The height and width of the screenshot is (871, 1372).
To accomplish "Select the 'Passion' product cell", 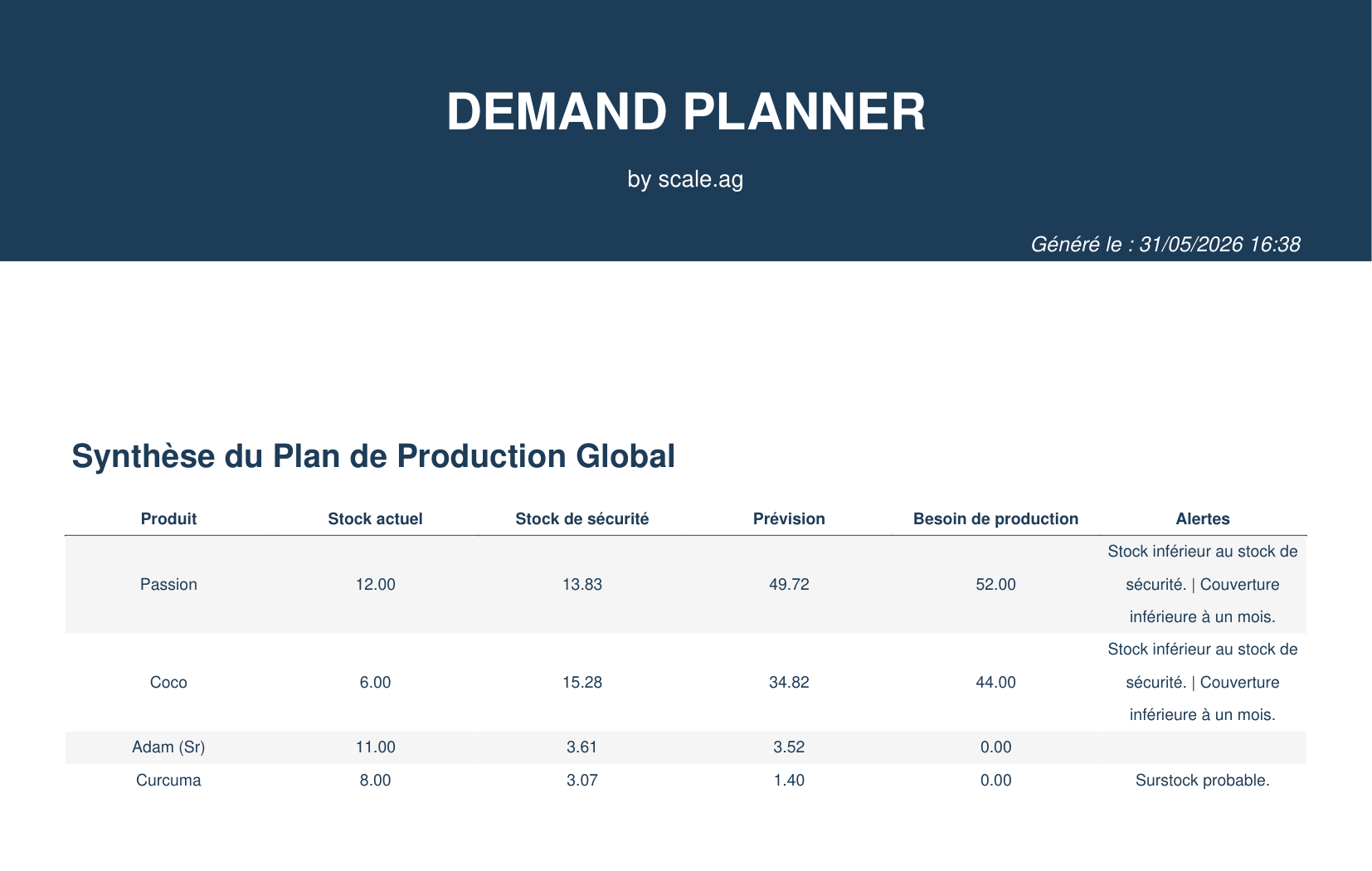I will (x=168, y=585).
